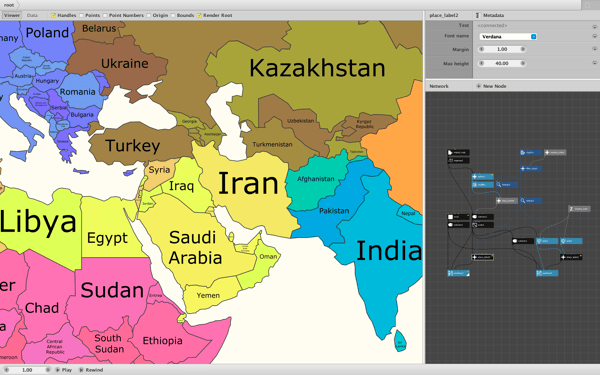The width and height of the screenshot is (600, 375).
Task: Click the Iraq label on the map
Action: click(x=181, y=186)
